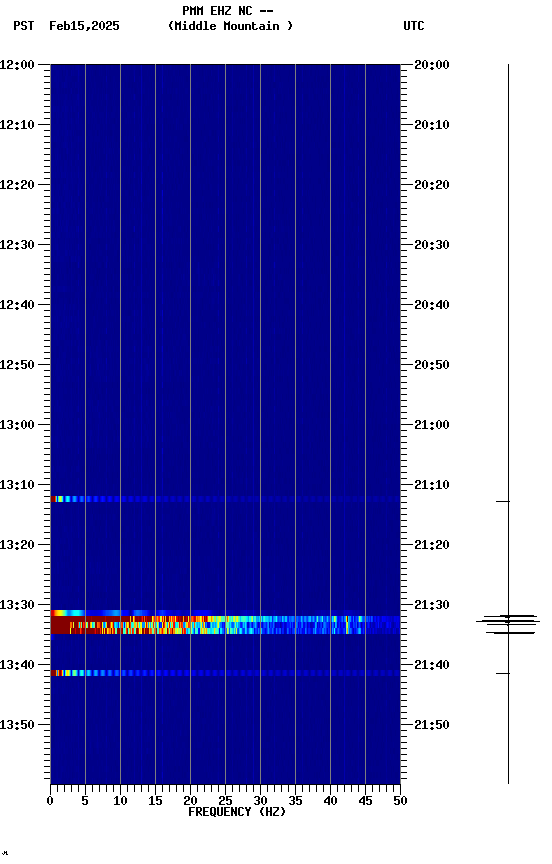This screenshot has height=864, width=552.
Task: Click the 12:20 PST time label
Action: tap(17, 185)
